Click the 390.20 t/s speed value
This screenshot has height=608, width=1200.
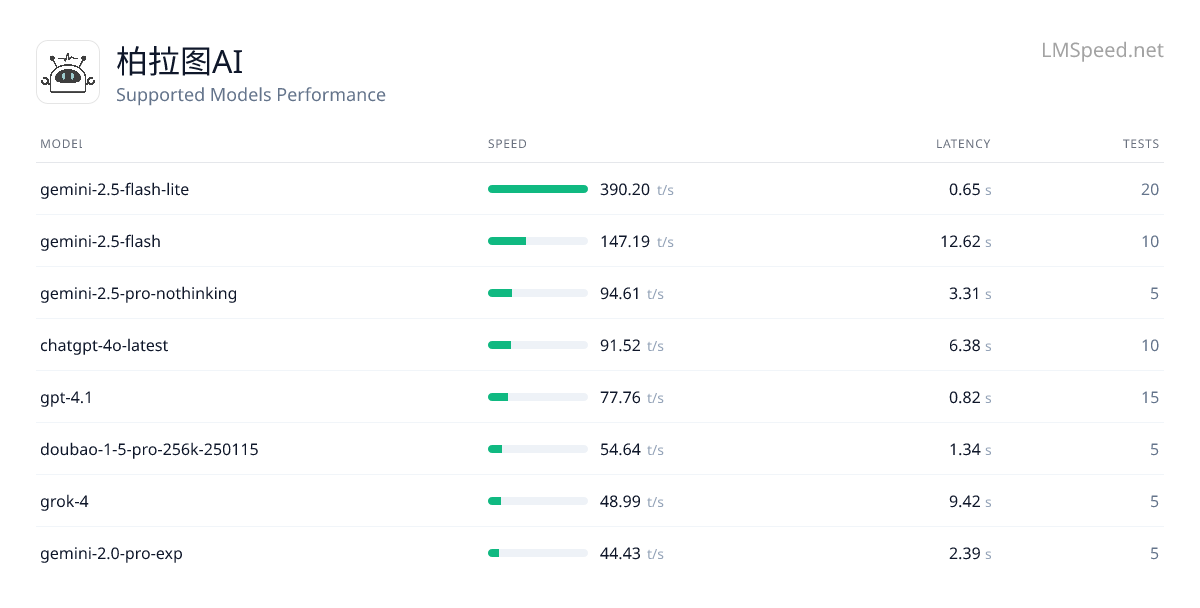coord(637,189)
